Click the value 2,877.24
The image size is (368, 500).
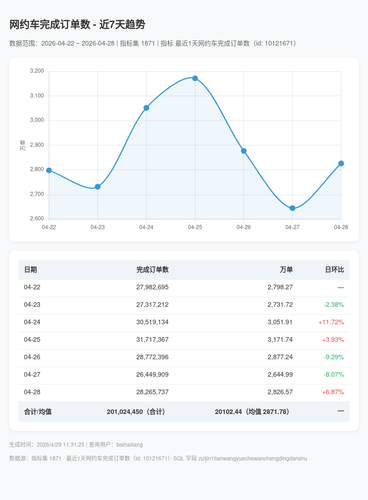click(280, 357)
